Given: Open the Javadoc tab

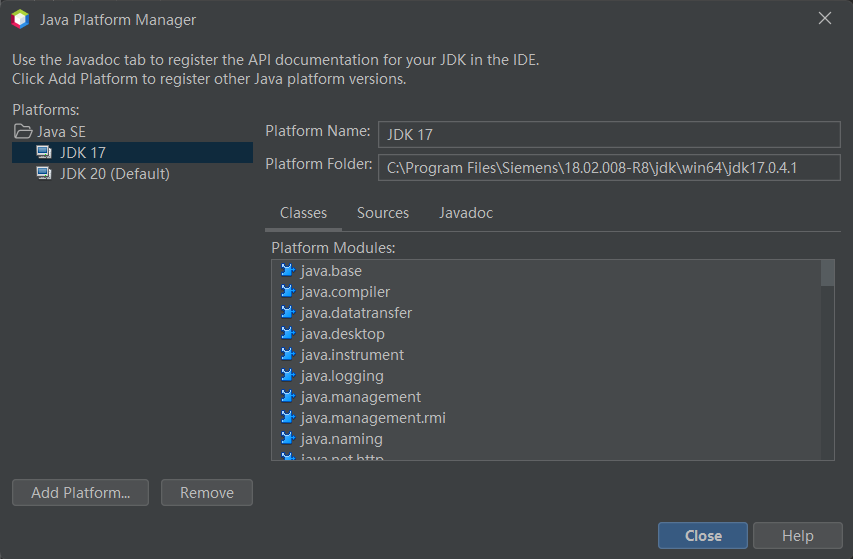Looking at the screenshot, I should click(x=466, y=213).
